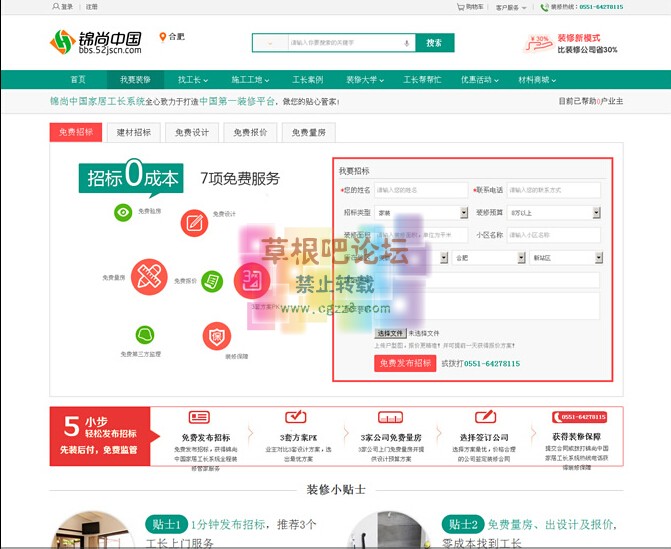Open the 招标类型 dropdown
Image resolution: width=671 pixels, height=549 pixels.
pyautogui.click(x=421, y=213)
